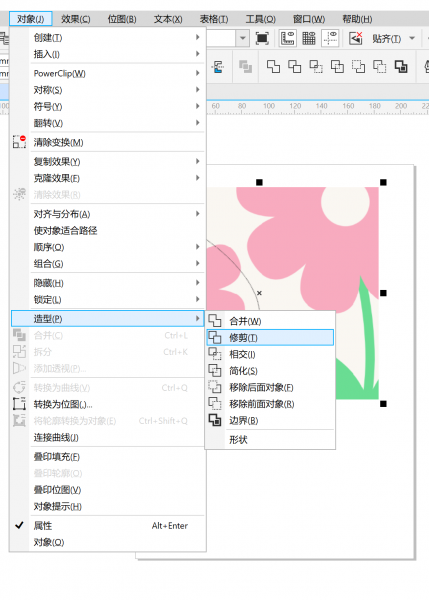Click front-minus-back icon in property bar
This screenshot has height=600, width=429.
click(x=358, y=67)
